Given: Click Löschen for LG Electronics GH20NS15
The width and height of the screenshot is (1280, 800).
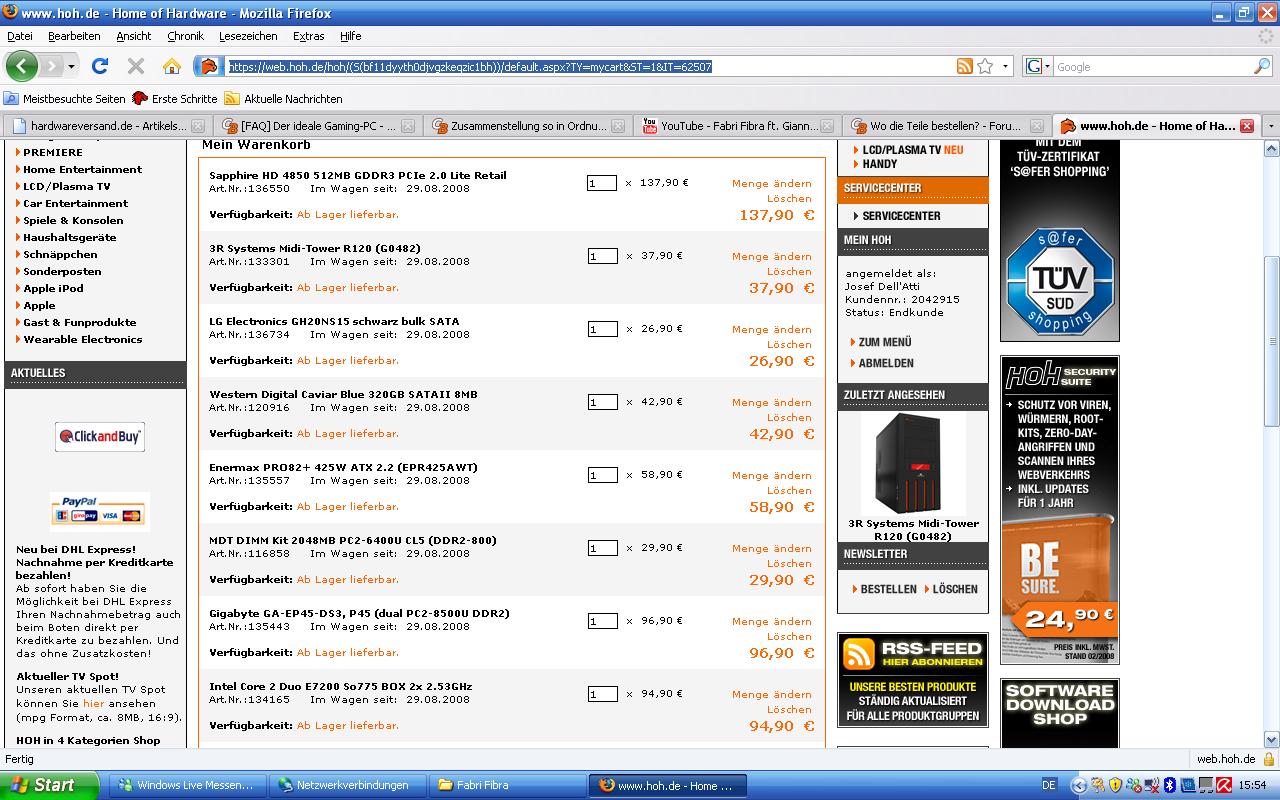Looking at the screenshot, I should coord(790,344).
